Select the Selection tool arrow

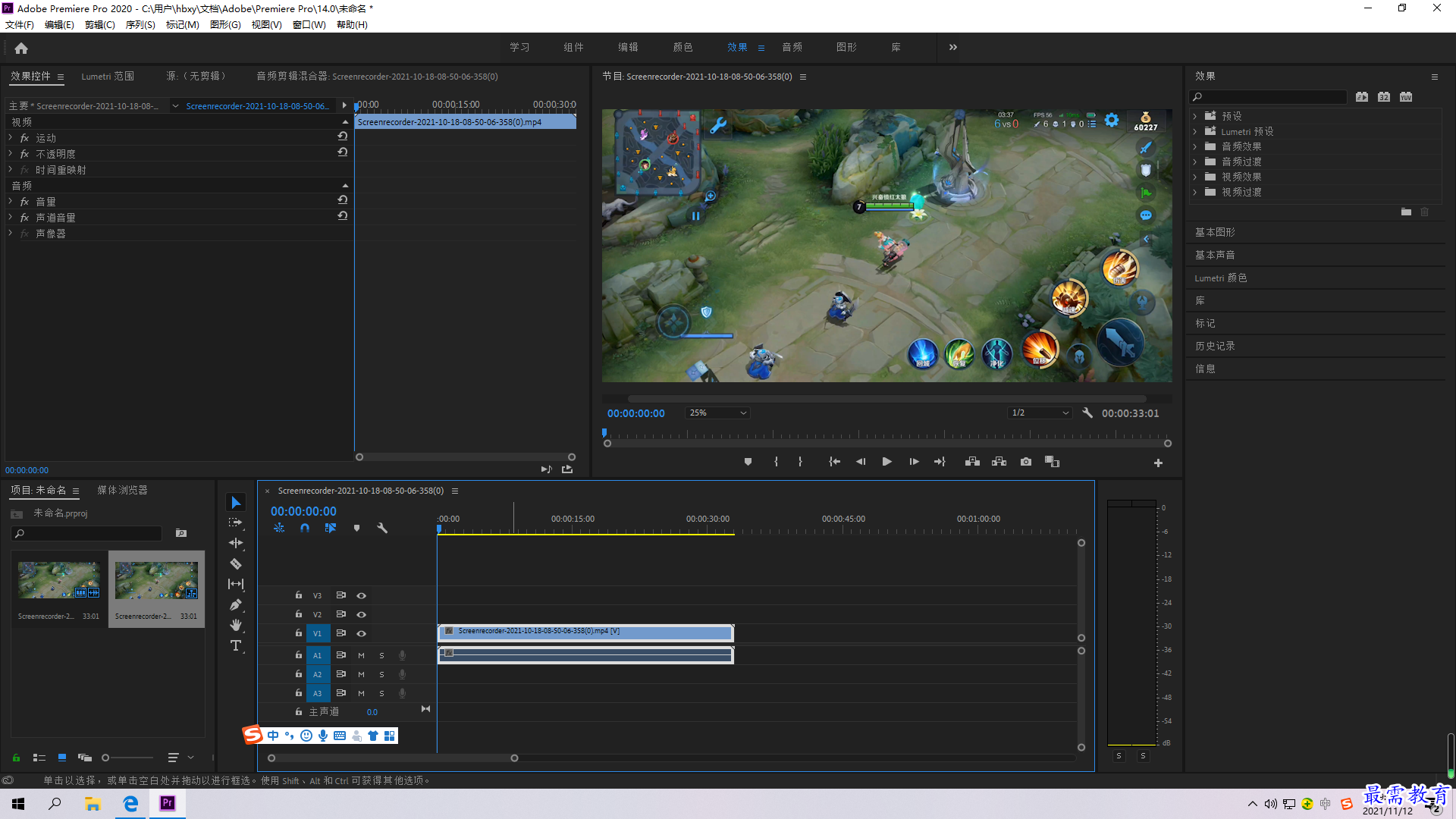(236, 503)
